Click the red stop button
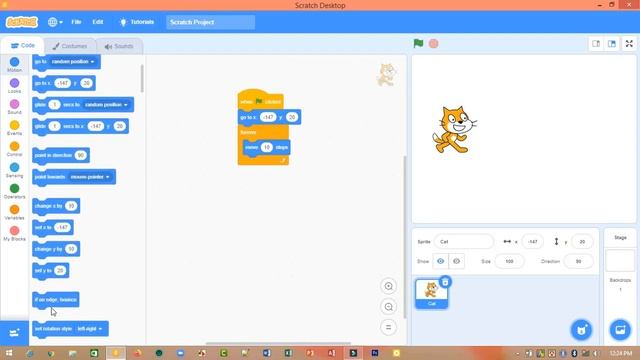This screenshot has width=640, height=360. tap(433, 43)
